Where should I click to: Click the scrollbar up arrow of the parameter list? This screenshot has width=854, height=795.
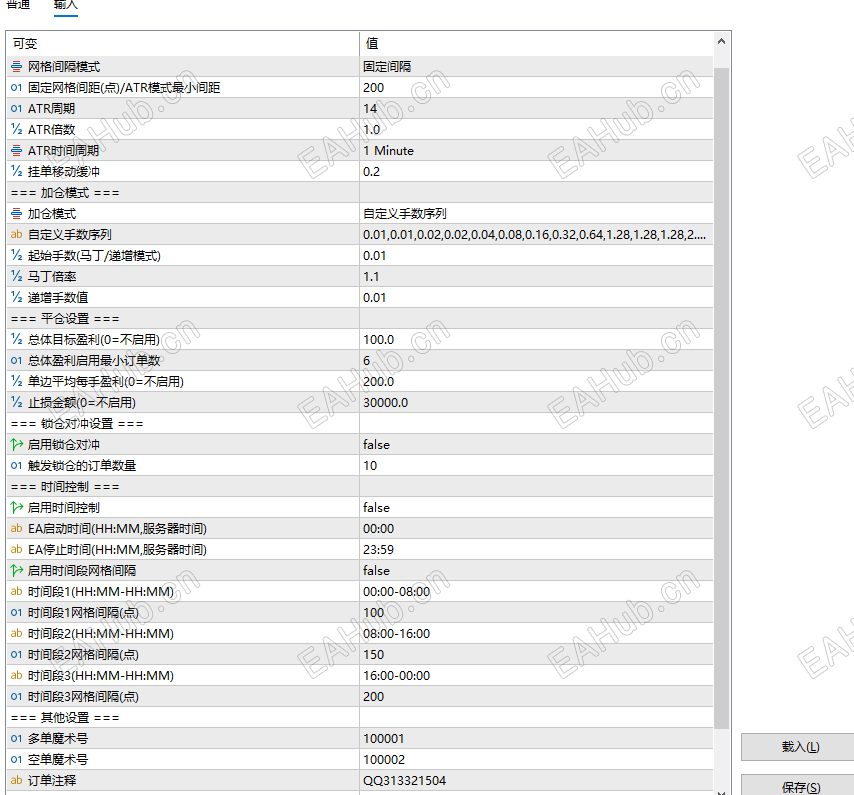(722, 41)
